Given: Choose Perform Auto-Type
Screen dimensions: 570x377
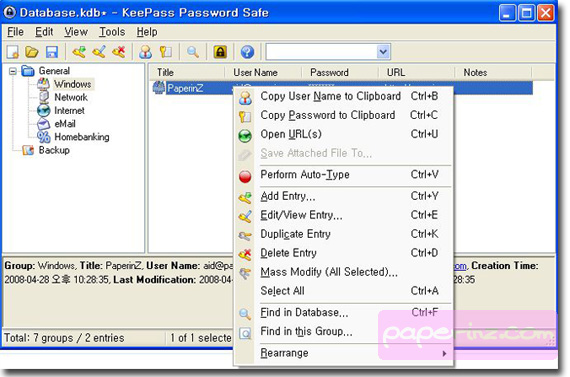Looking at the screenshot, I should click(x=344, y=175).
